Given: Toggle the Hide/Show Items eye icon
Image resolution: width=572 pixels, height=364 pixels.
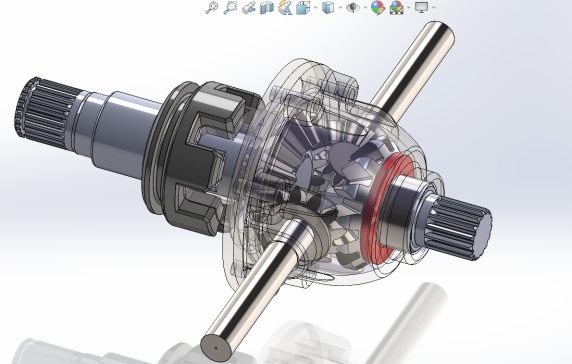Looking at the screenshot, I should tap(353, 8).
